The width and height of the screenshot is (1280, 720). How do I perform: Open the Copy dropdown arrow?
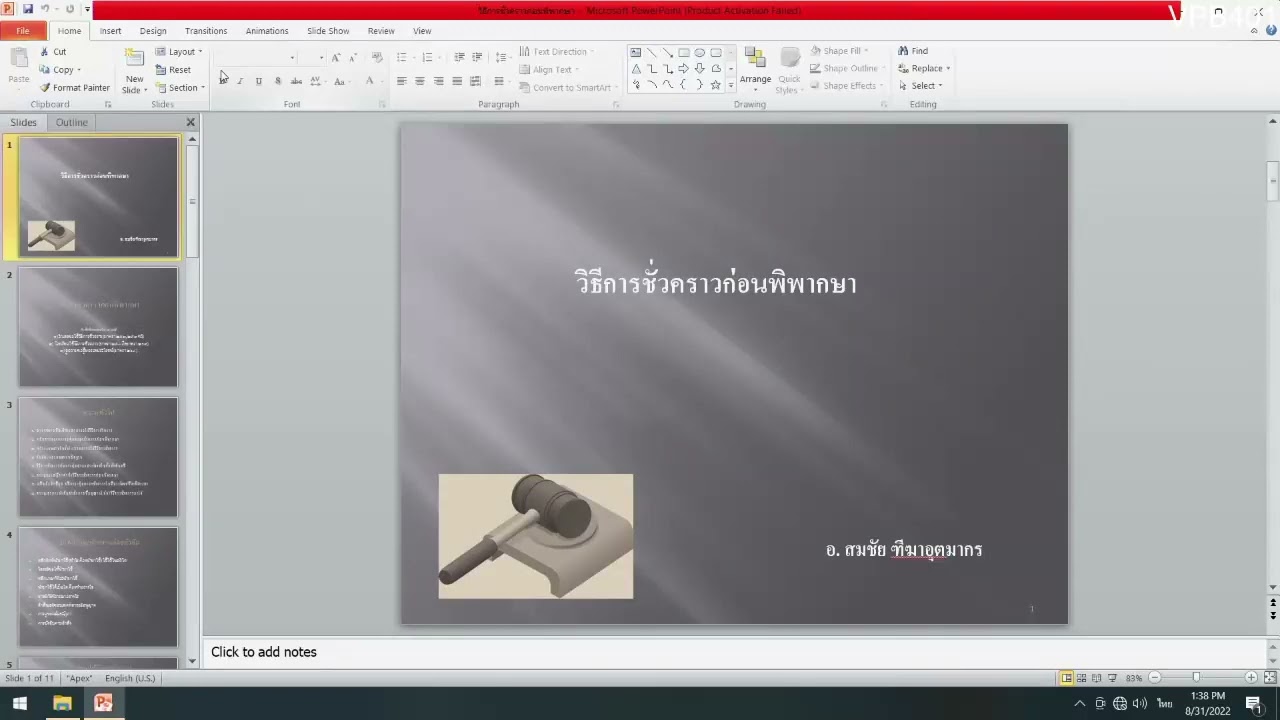click(79, 70)
